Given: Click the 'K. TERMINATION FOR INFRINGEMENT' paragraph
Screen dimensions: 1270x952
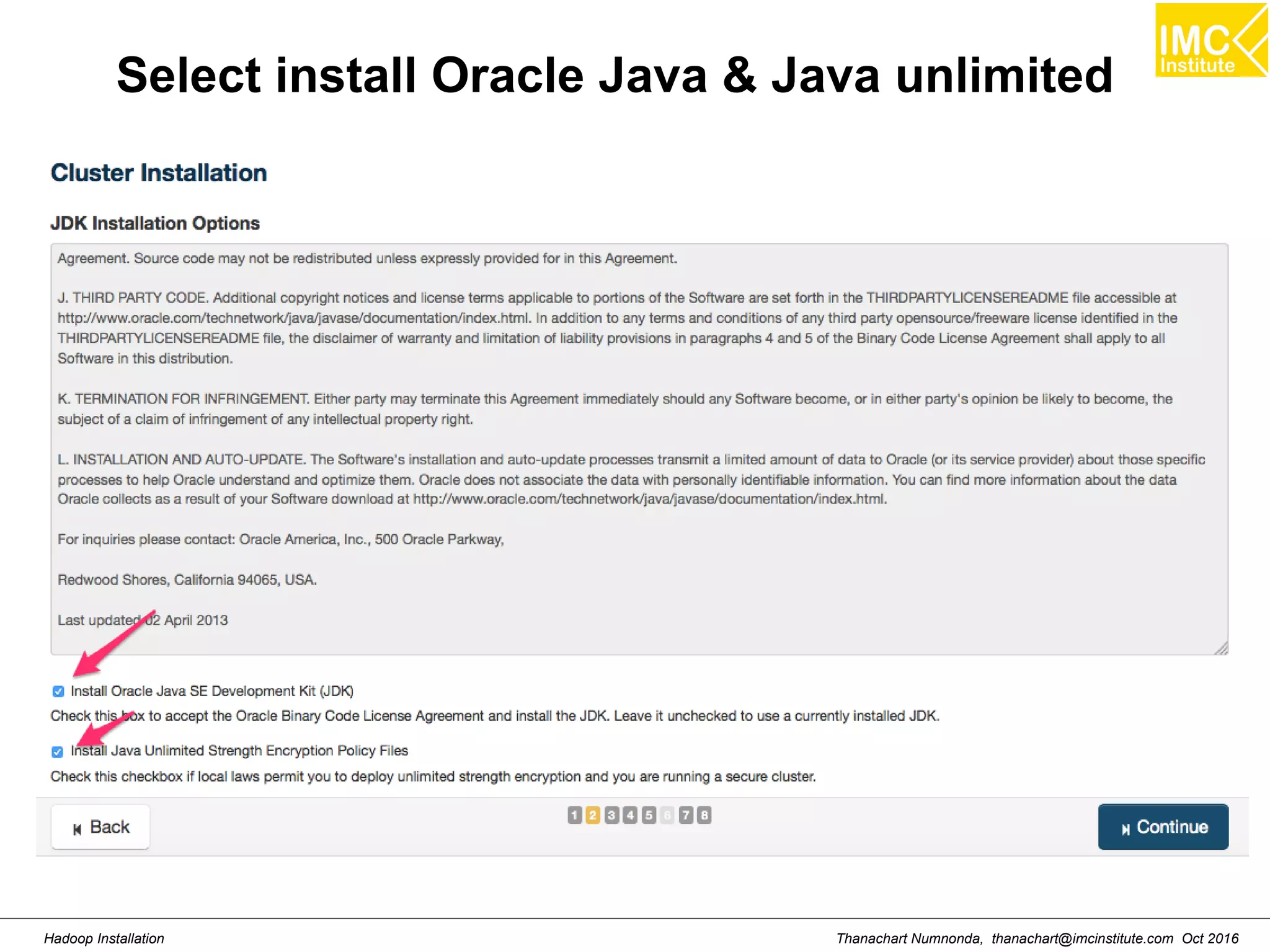Looking at the screenshot, I should [615, 409].
